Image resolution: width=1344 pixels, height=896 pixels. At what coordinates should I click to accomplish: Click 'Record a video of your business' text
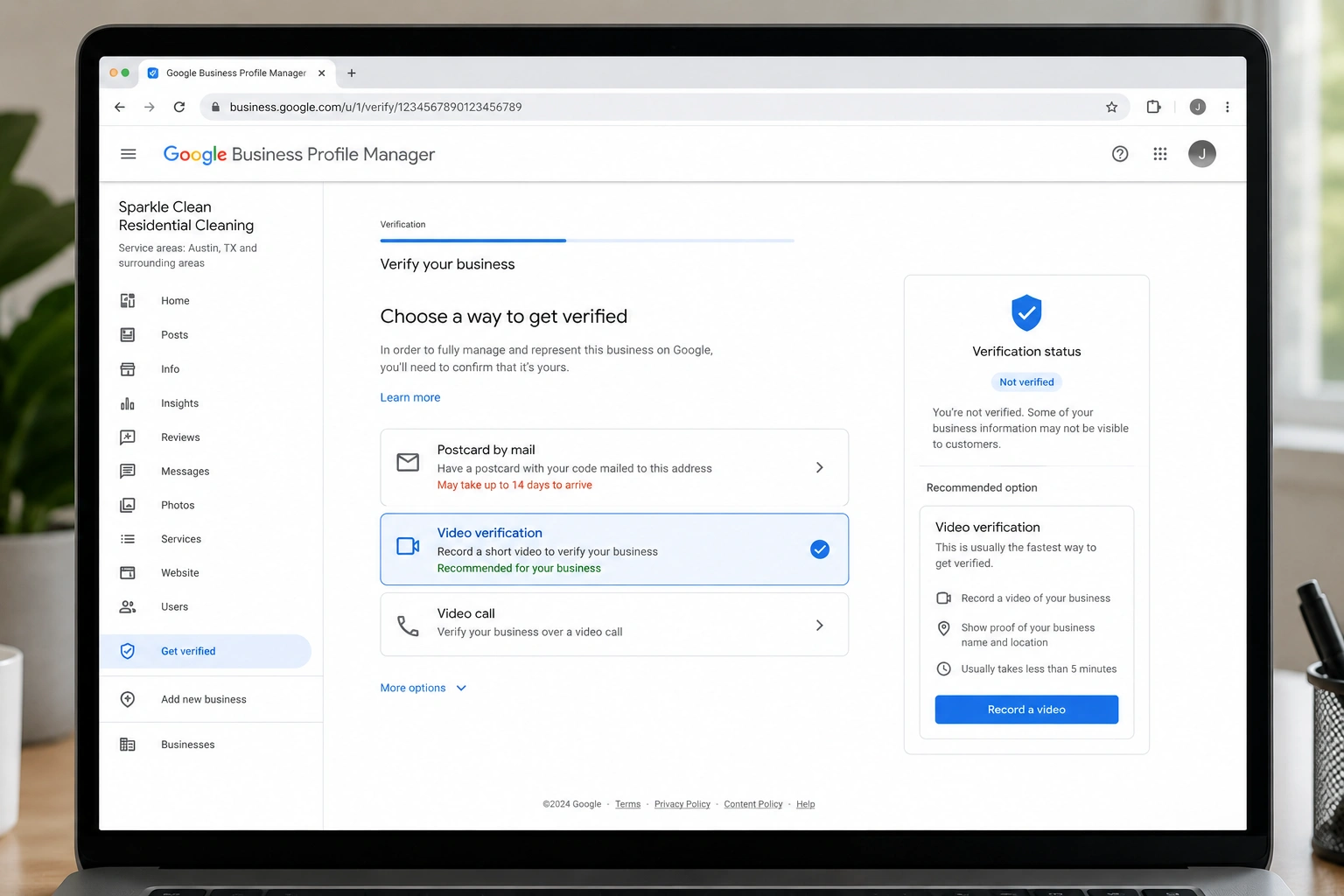[x=1035, y=598]
